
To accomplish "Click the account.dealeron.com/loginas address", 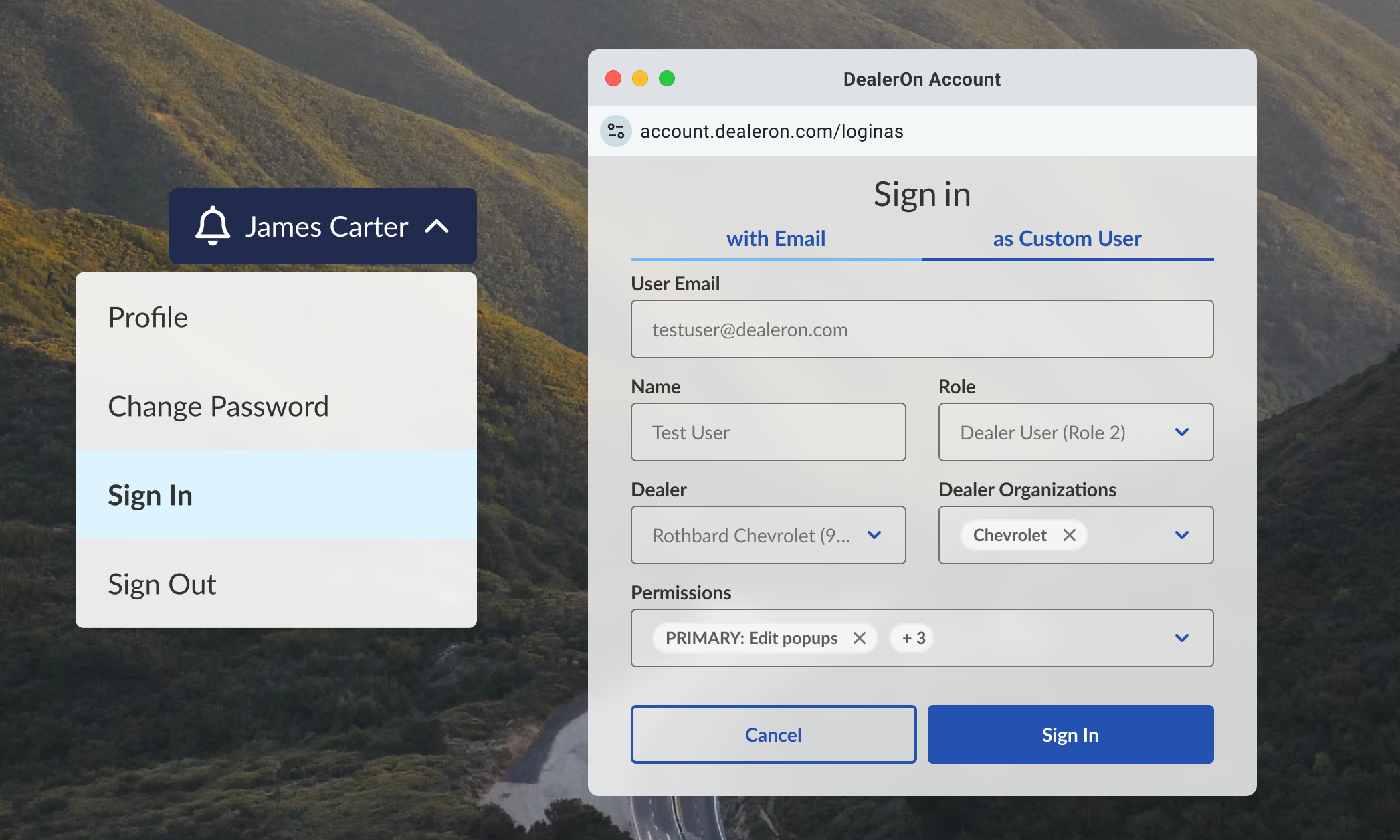I will point(771,131).
